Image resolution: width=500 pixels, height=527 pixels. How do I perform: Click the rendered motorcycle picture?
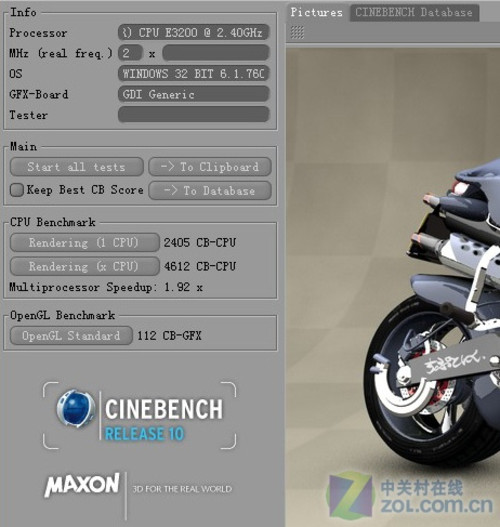click(x=393, y=286)
